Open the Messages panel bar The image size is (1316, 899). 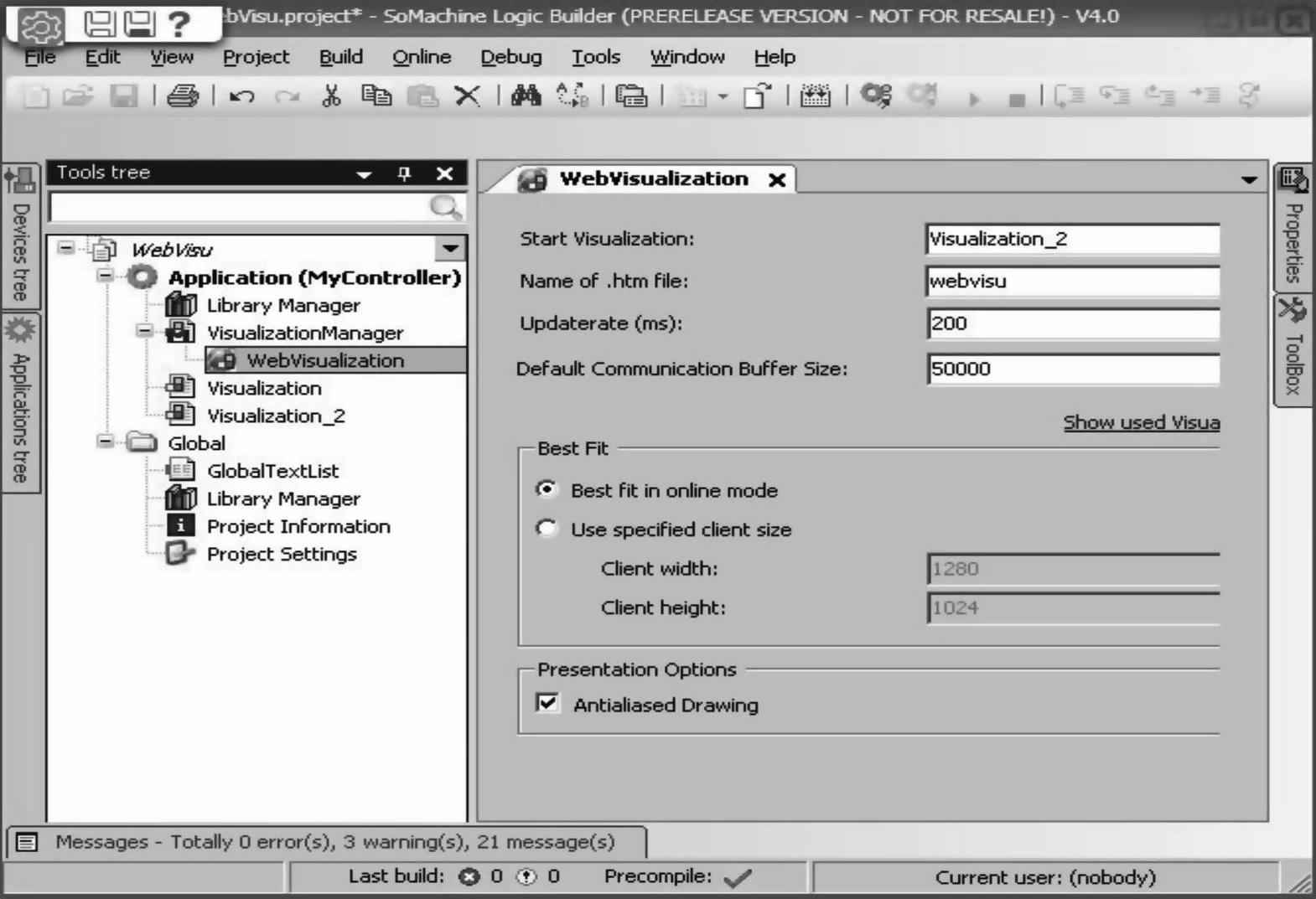click(x=327, y=842)
